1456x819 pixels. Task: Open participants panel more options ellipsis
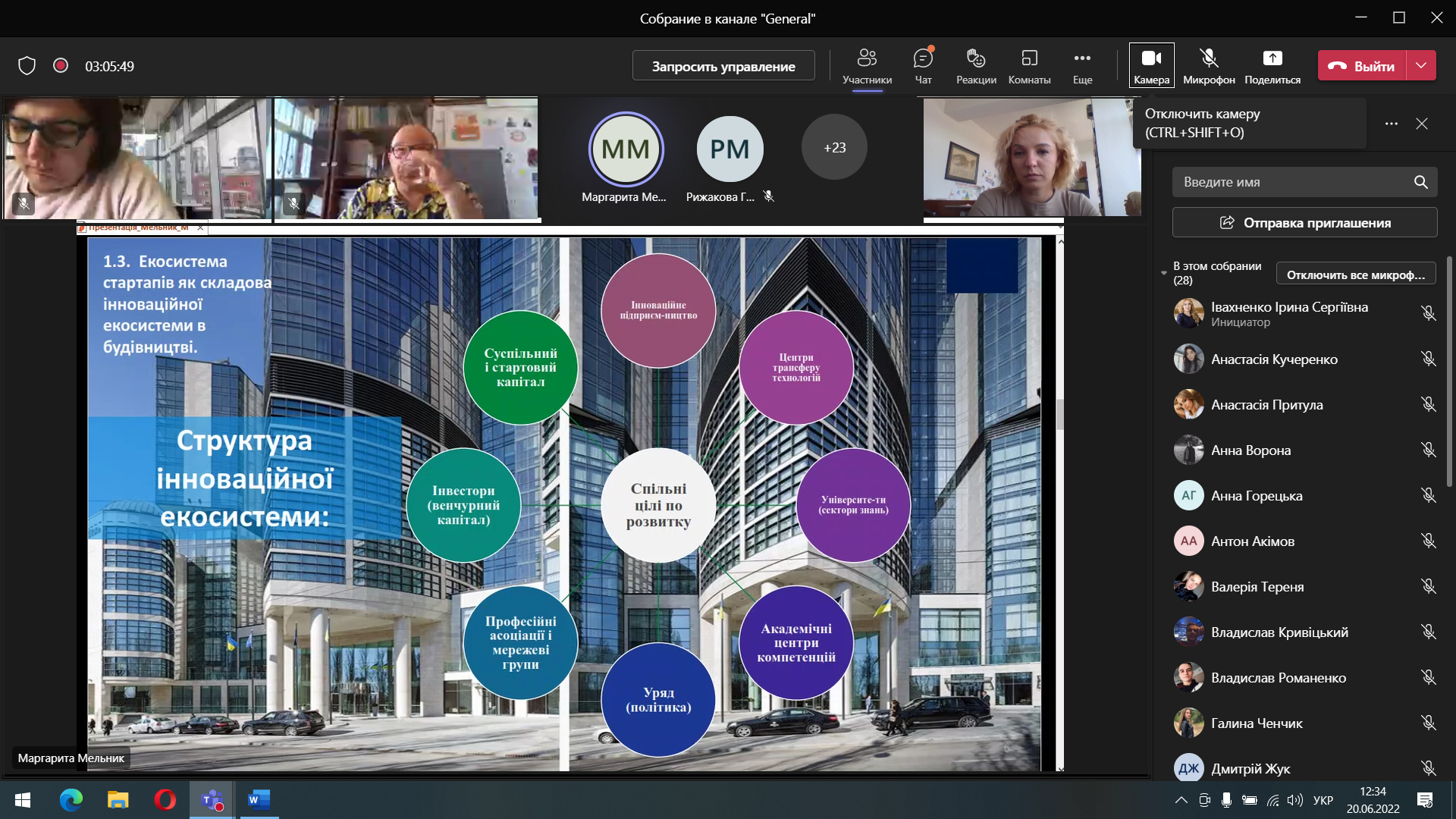[1391, 124]
